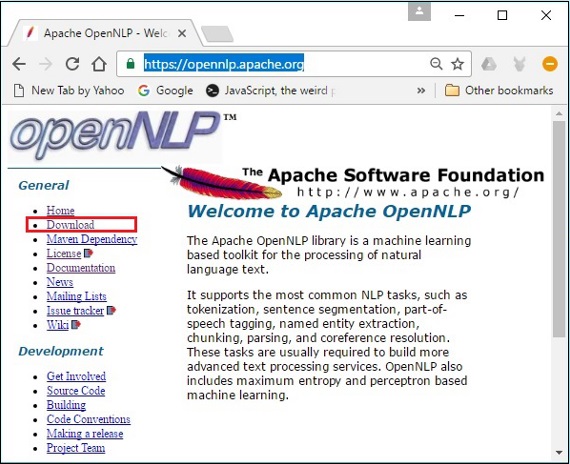Screen dimensions: 570x464
Task: Open the Download link
Action: (x=70, y=225)
